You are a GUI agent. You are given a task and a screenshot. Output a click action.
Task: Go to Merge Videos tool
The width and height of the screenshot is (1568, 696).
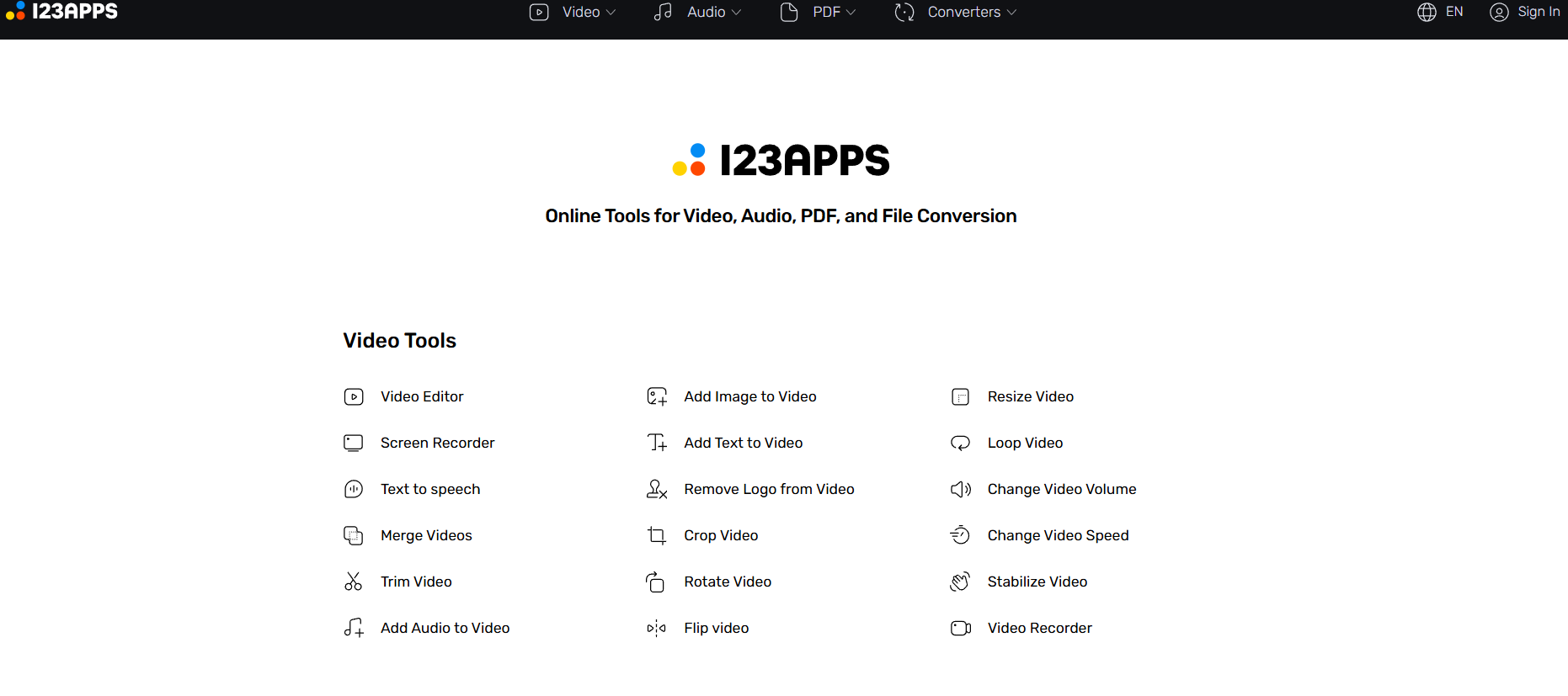click(x=426, y=535)
